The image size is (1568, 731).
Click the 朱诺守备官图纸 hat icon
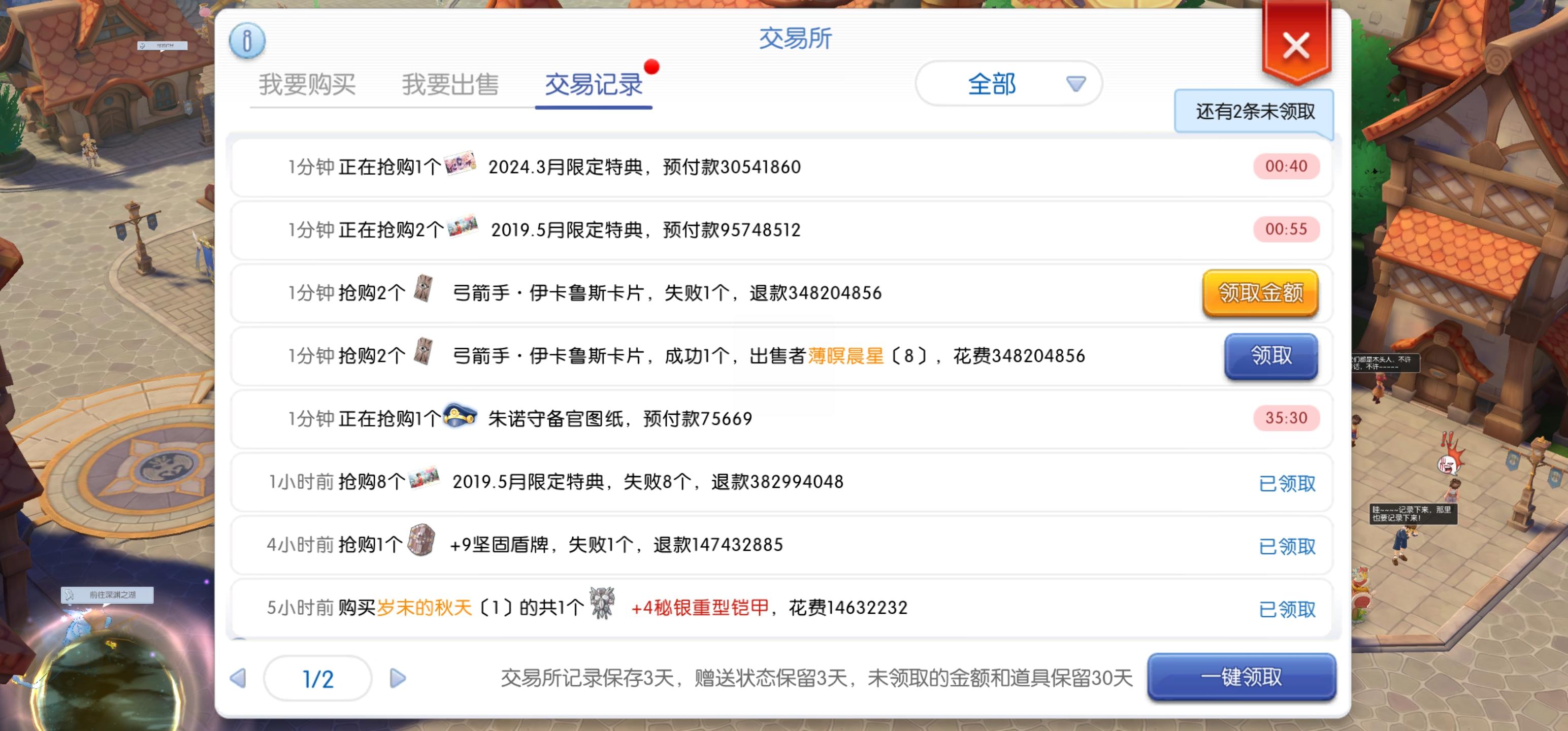pyautogui.click(x=460, y=416)
